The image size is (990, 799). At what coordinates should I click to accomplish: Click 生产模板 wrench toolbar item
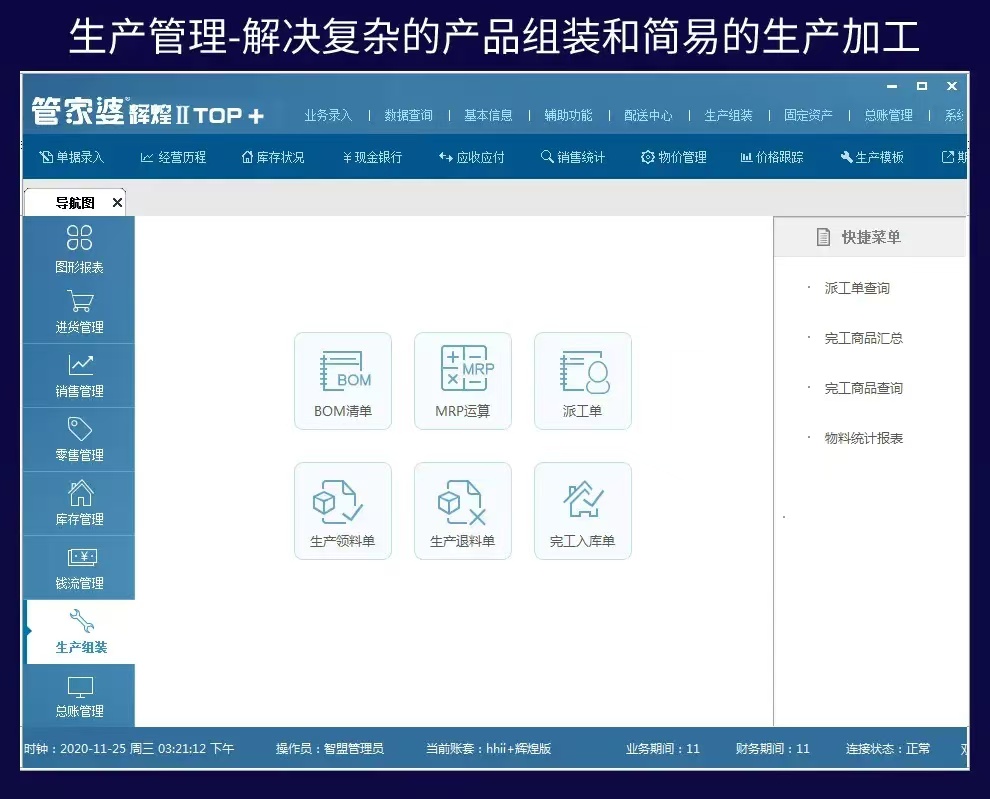click(x=872, y=157)
